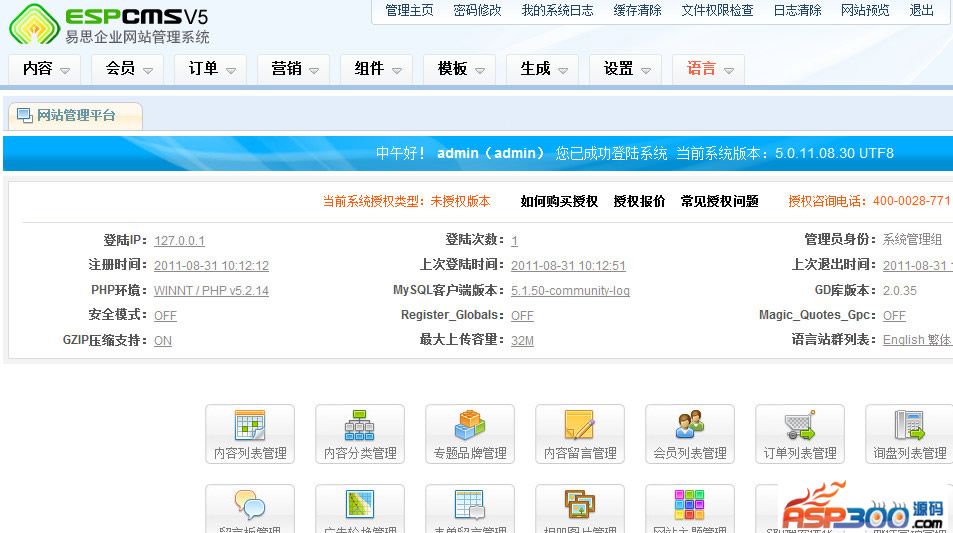Click the ESPCMS green logo

click(x=34, y=24)
